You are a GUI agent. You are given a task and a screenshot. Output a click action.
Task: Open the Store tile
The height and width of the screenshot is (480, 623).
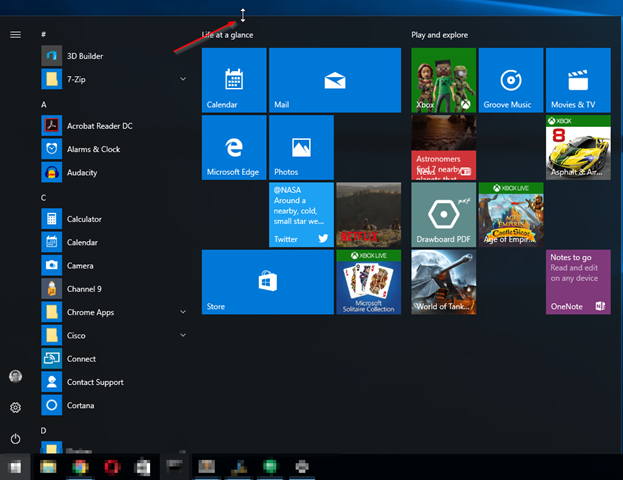[x=268, y=282]
